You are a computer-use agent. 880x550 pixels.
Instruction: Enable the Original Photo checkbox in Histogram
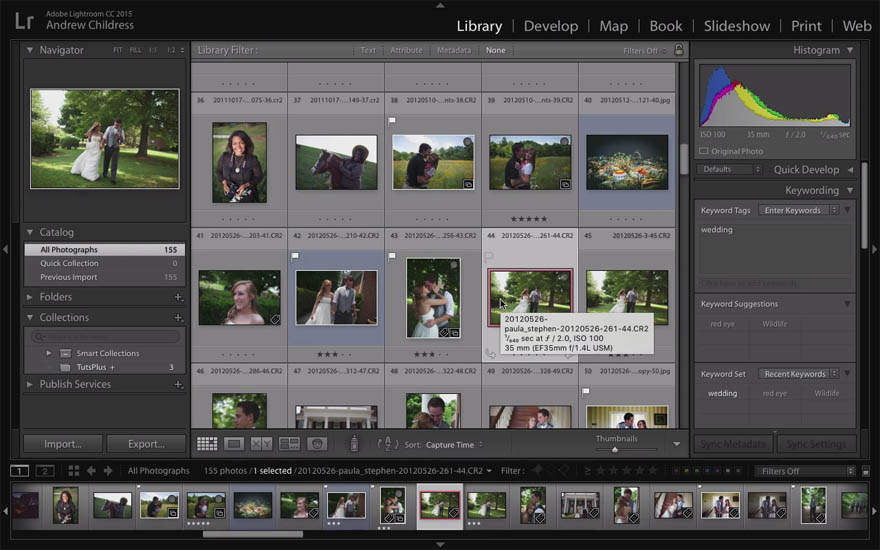(x=703, y=151)
